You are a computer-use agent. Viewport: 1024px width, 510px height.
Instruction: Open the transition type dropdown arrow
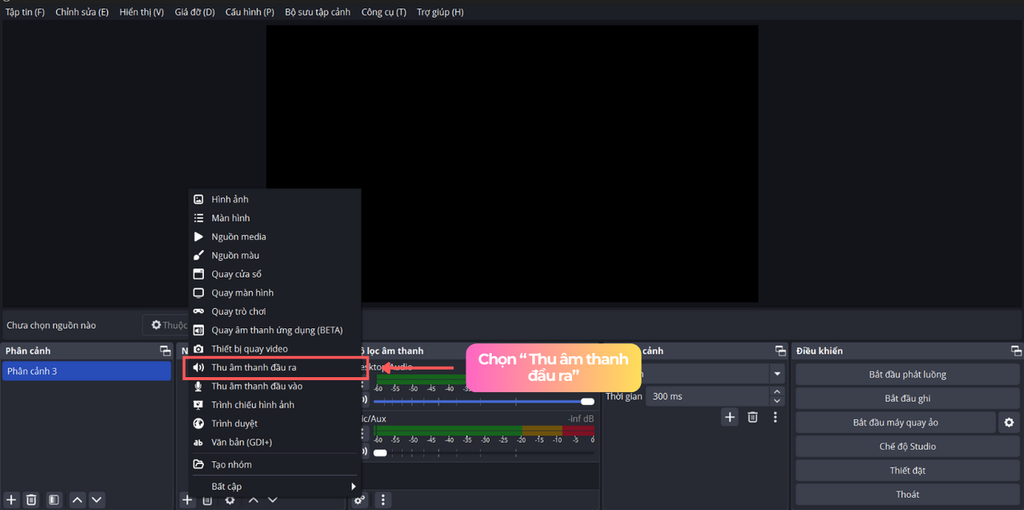[776, 374]
